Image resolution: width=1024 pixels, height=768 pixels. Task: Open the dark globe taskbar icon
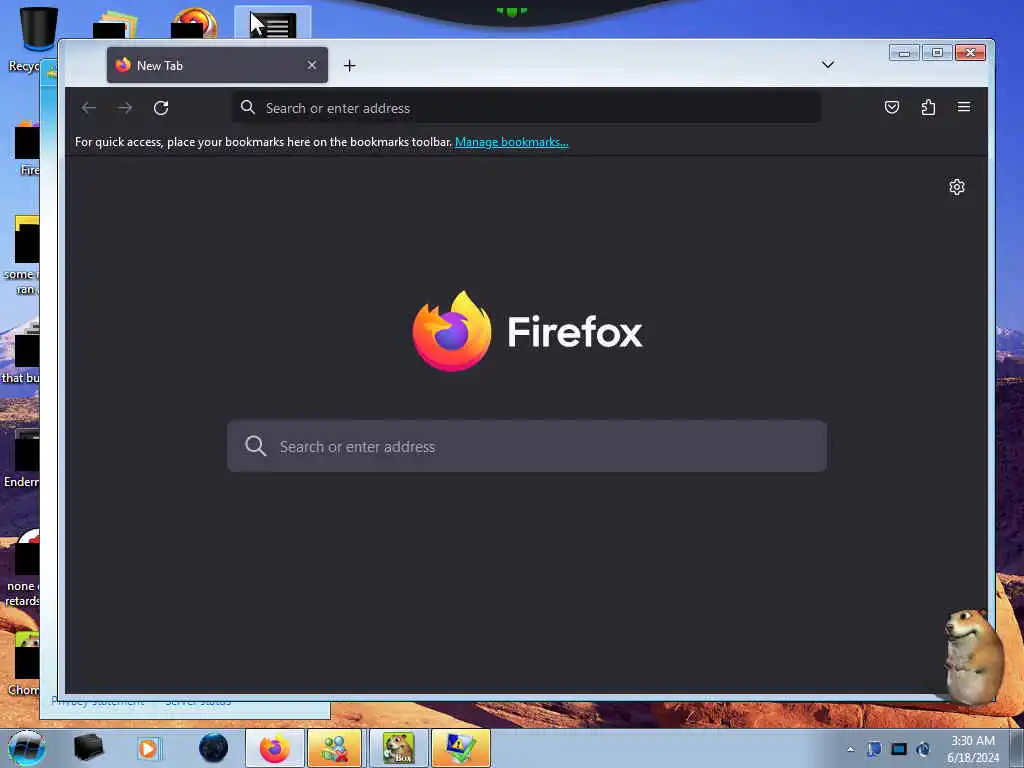click(213, 748)
